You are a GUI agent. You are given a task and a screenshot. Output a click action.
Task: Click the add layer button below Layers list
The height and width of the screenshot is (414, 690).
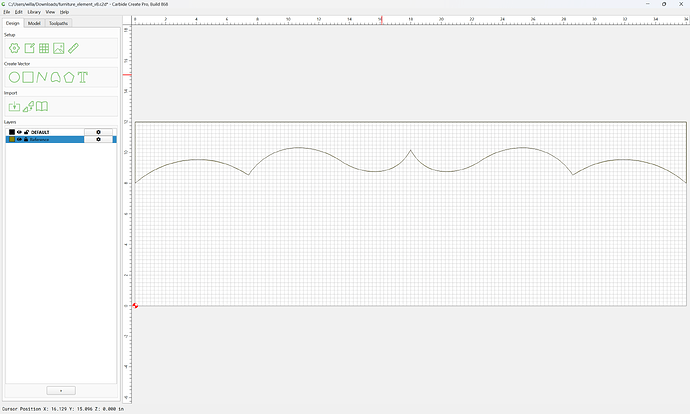pyautogui.click(x=61, y=391)
